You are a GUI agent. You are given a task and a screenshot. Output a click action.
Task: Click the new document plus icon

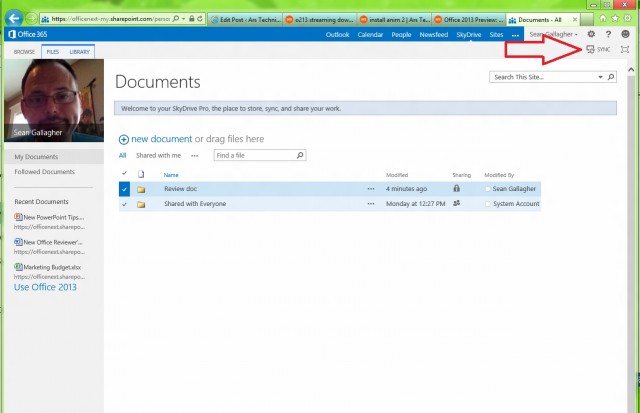124,140
